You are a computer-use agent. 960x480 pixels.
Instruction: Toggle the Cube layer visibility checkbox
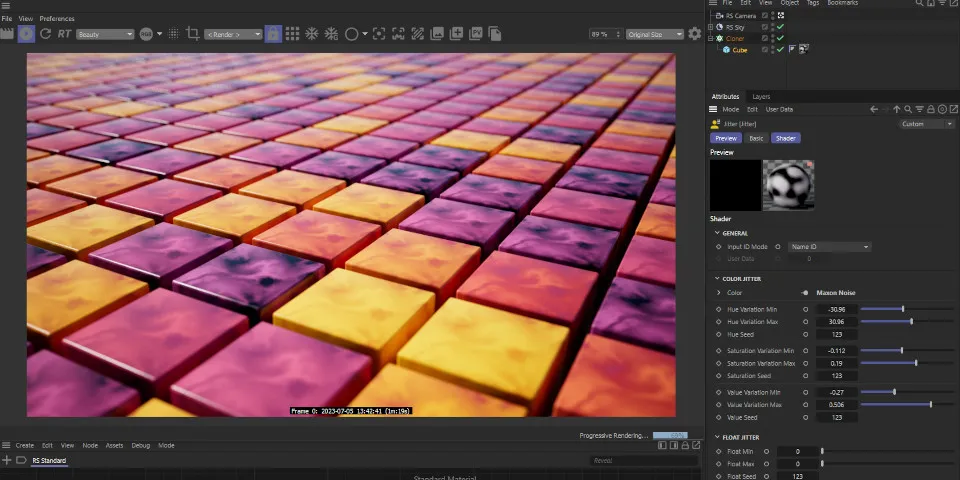[765, 49]
